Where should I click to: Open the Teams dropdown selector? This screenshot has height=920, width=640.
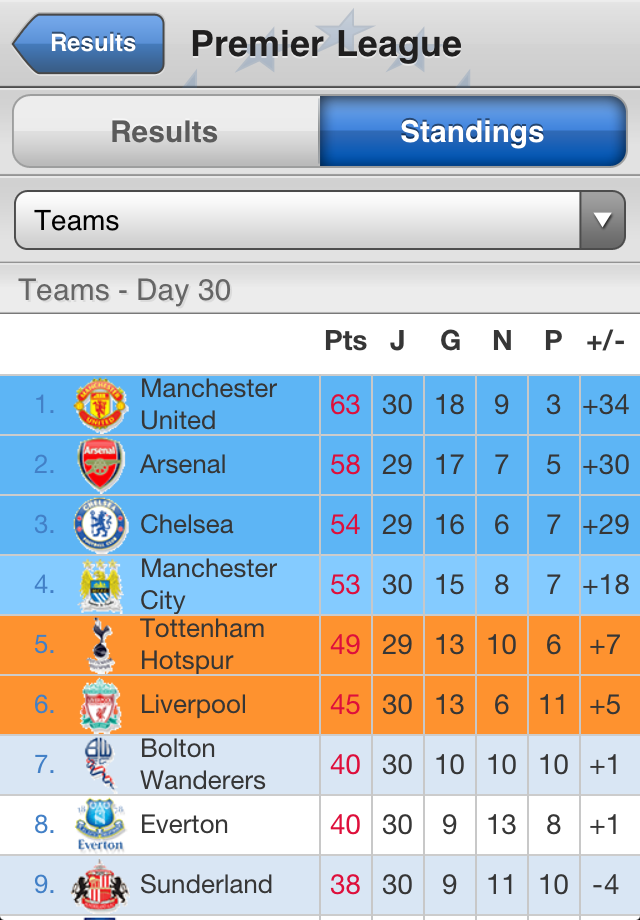(298, 221)
